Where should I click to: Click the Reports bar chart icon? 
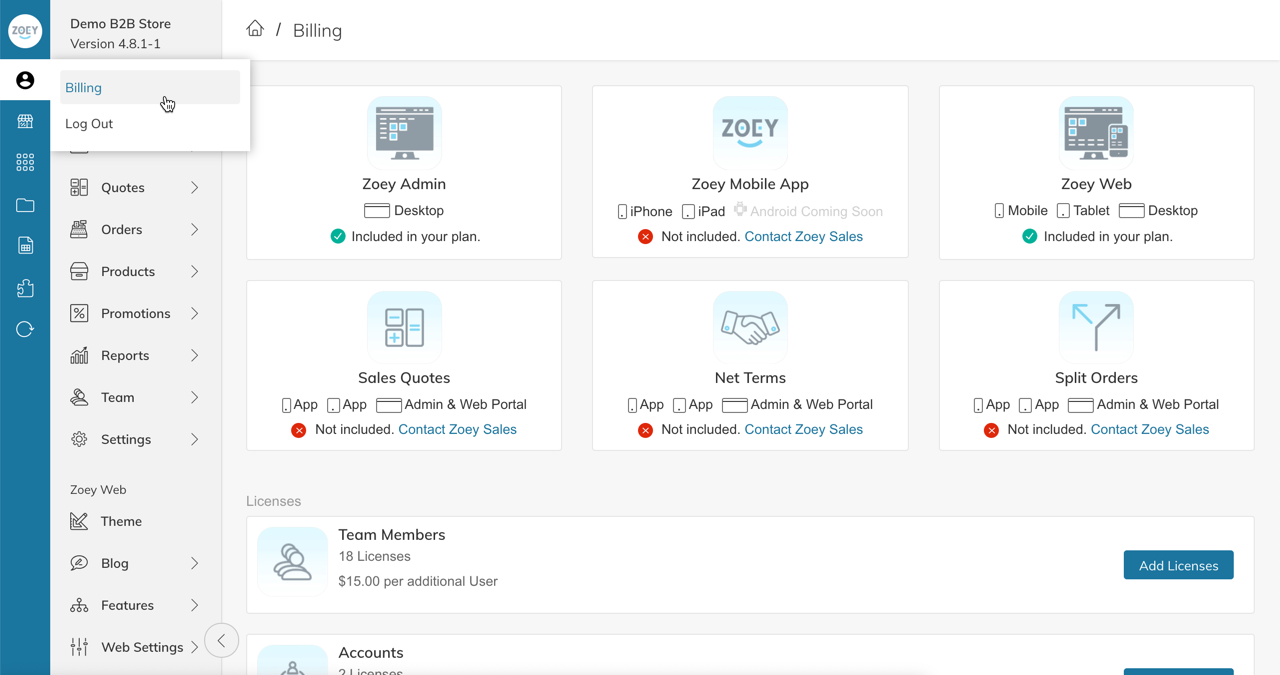coord(79,355)
